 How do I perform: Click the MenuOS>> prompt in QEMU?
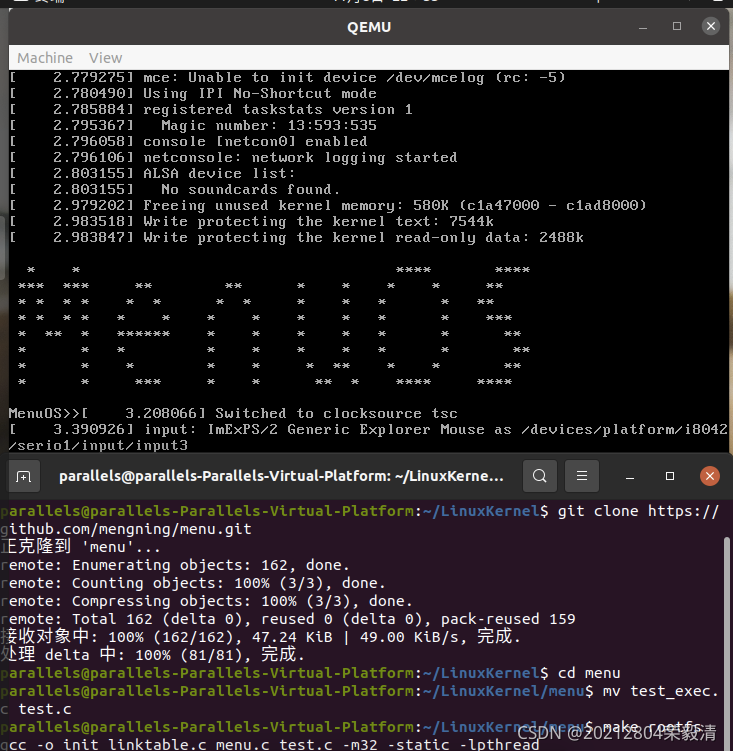tap(44, 413)
